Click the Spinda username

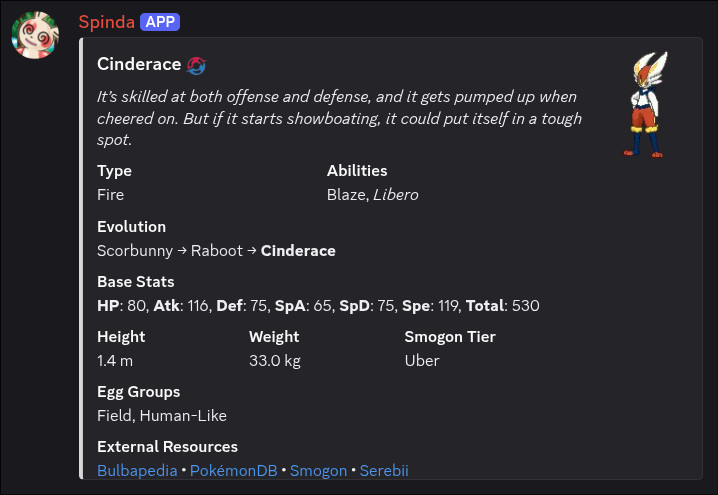point(107,22)
